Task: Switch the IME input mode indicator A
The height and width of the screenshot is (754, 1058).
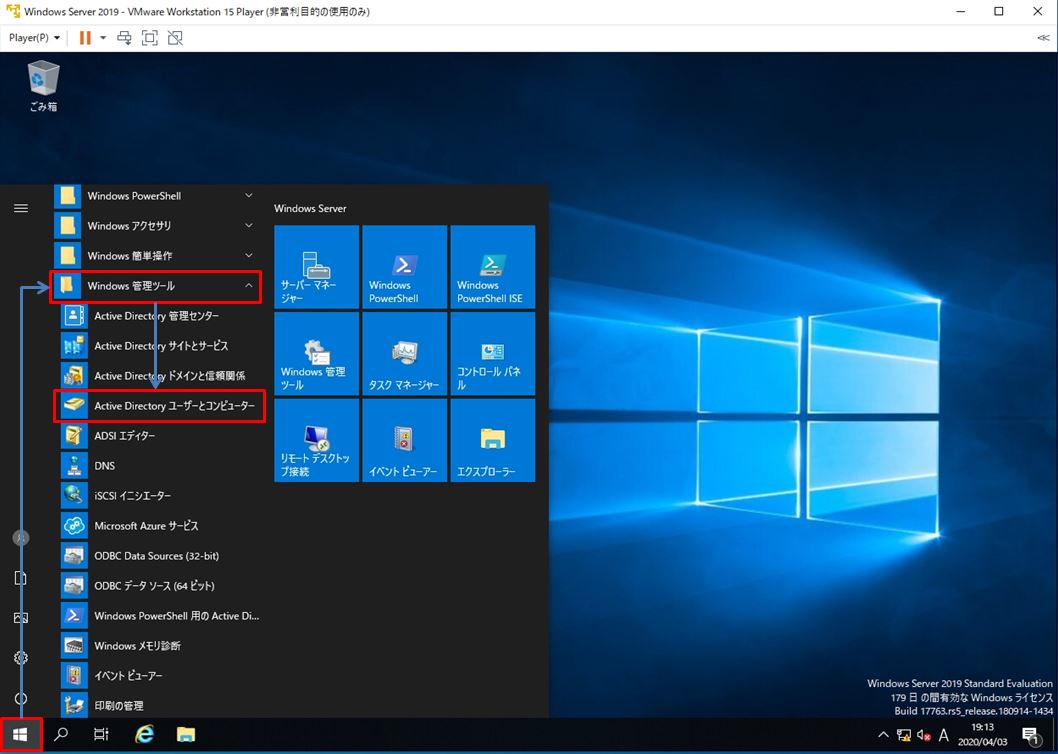Action: point(944,735)
